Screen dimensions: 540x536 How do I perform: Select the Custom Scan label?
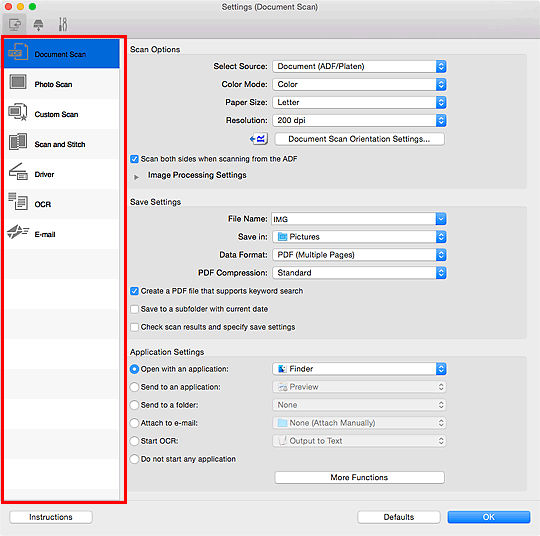[56, 114]
